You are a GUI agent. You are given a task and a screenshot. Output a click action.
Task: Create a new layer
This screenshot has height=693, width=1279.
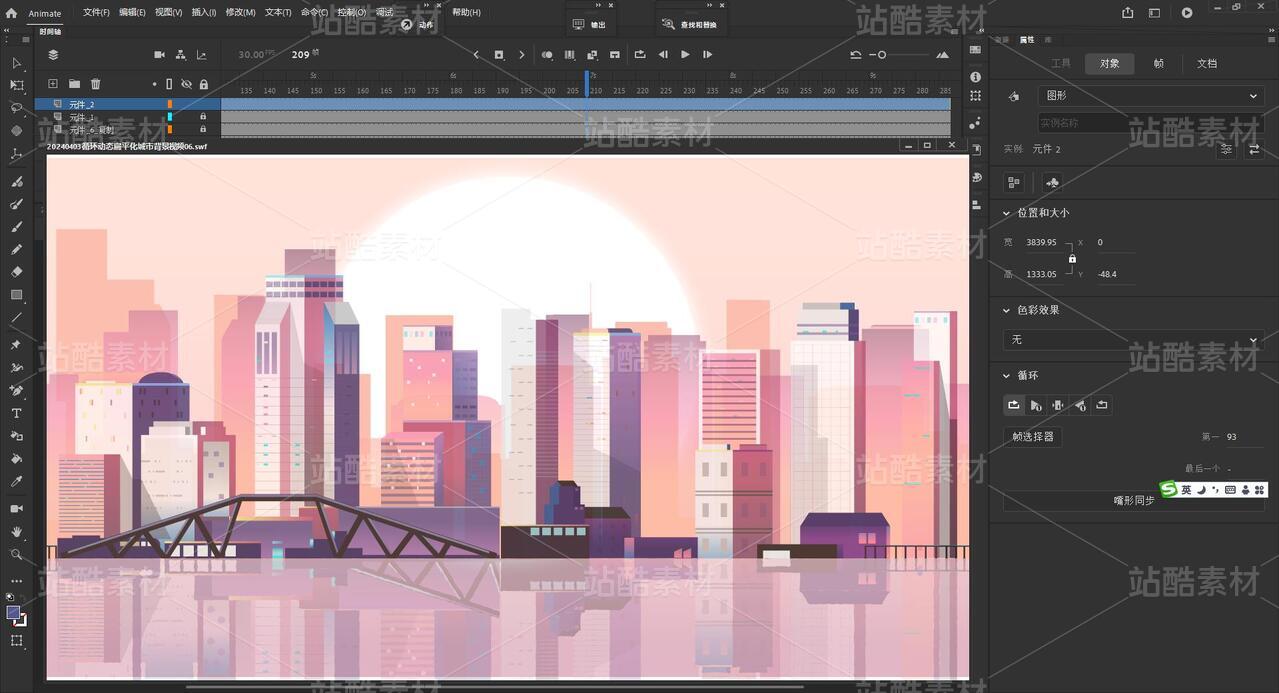coord(53,84)
